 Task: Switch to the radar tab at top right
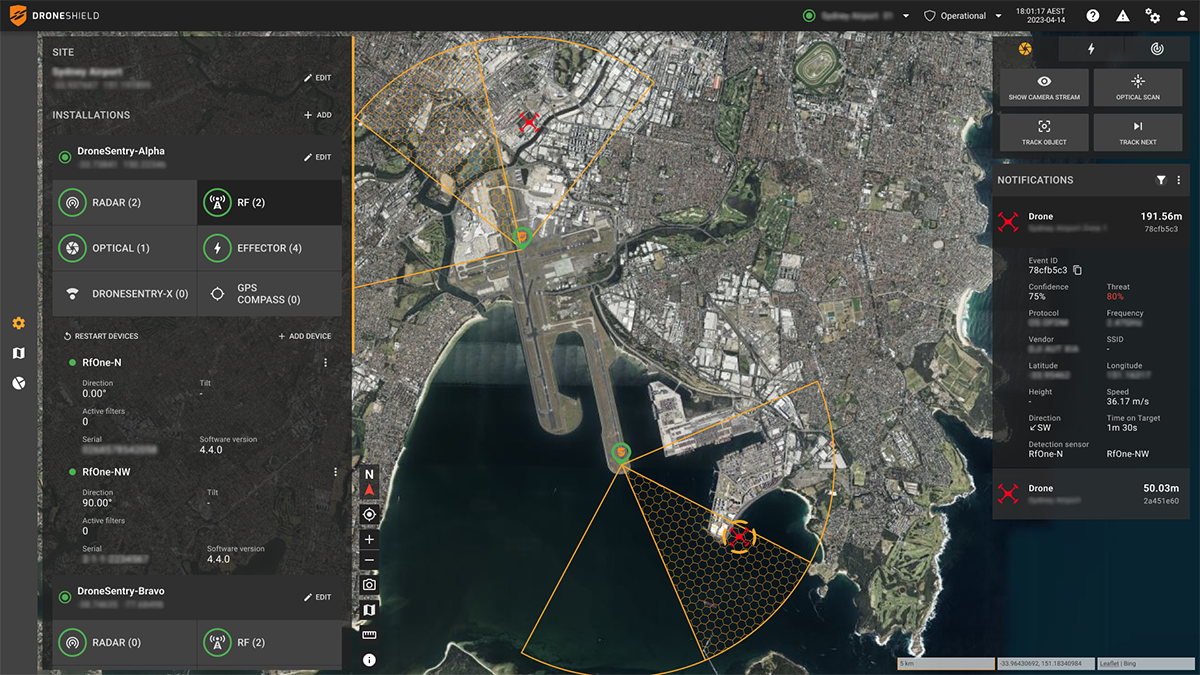[1157, 48]
